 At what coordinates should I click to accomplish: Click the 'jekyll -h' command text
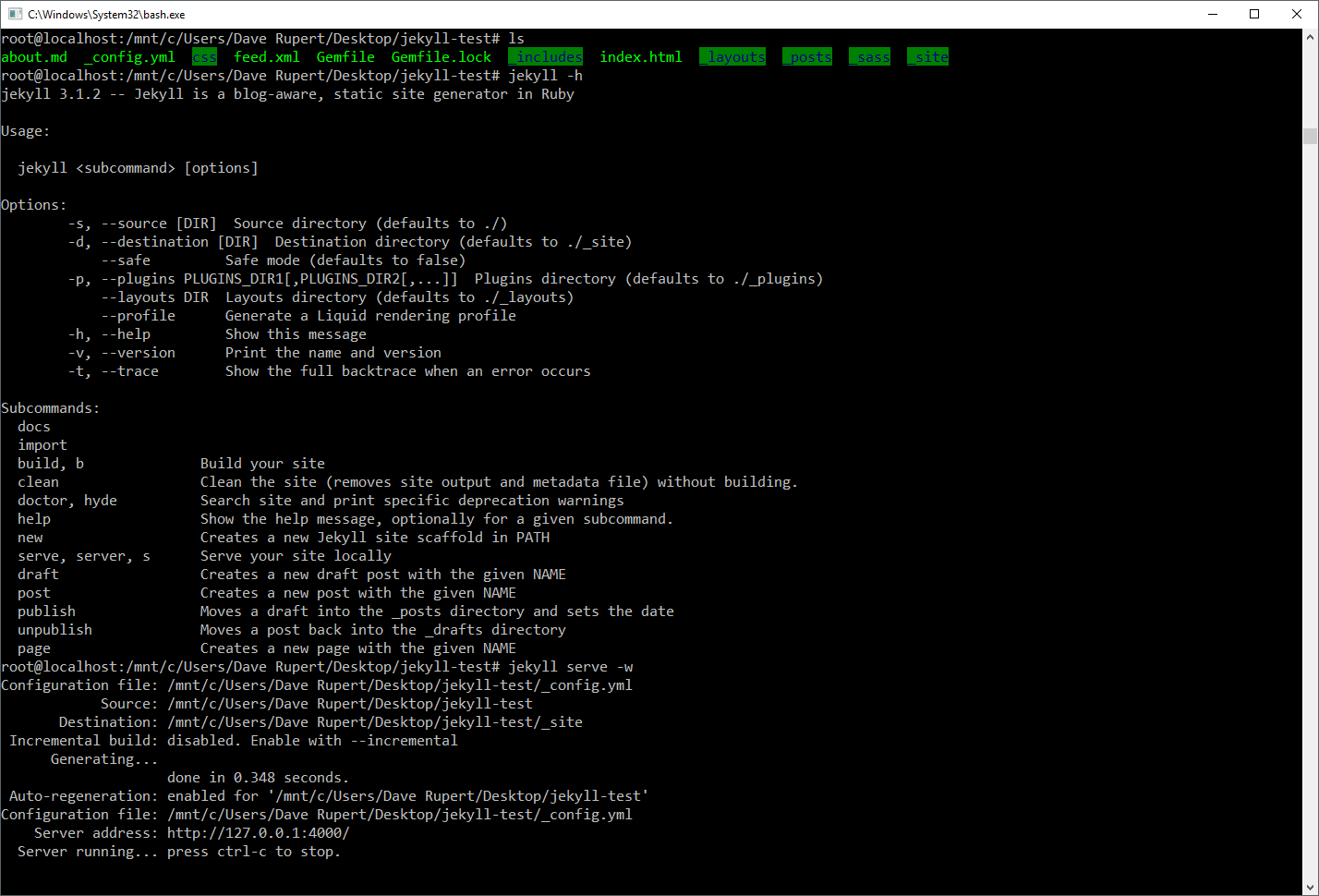[x=545, y=76]
